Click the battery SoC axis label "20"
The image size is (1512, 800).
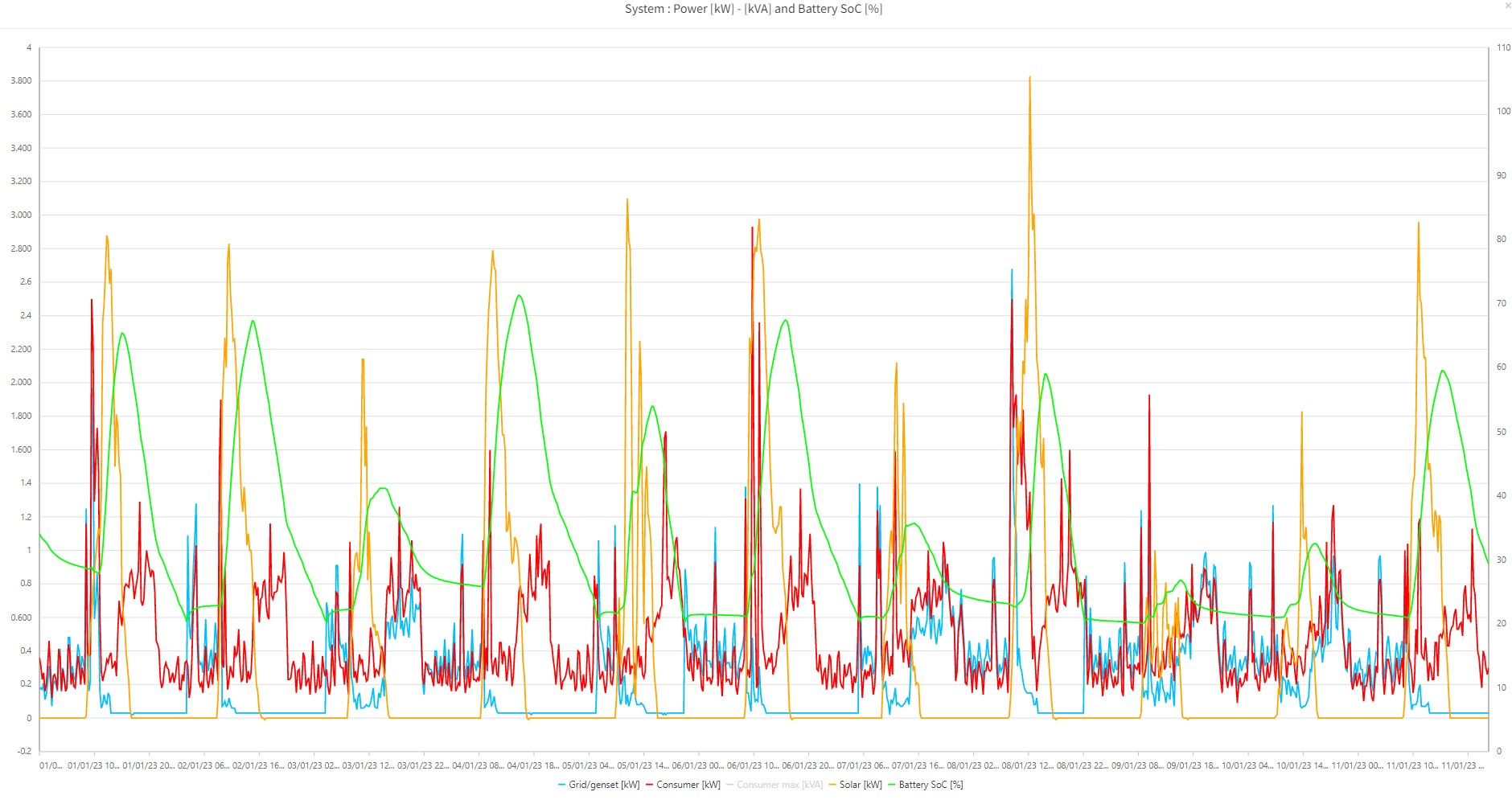pos(1501,623)
